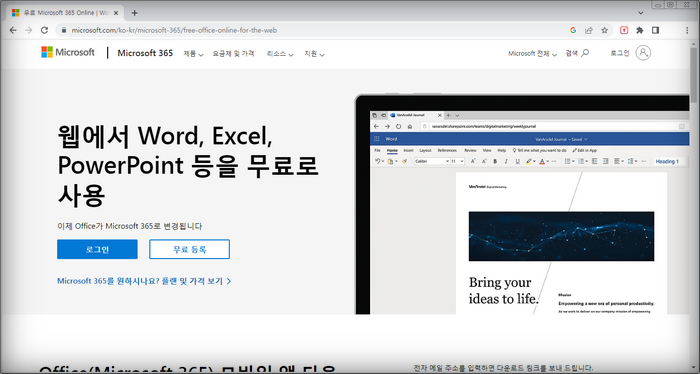Click the Microsoft logo

coord(68,52)
